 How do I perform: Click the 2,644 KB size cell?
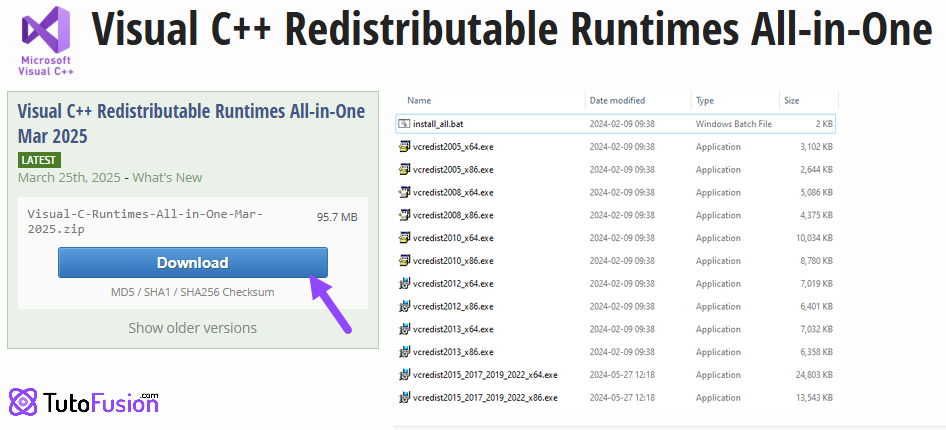[816, 169]
